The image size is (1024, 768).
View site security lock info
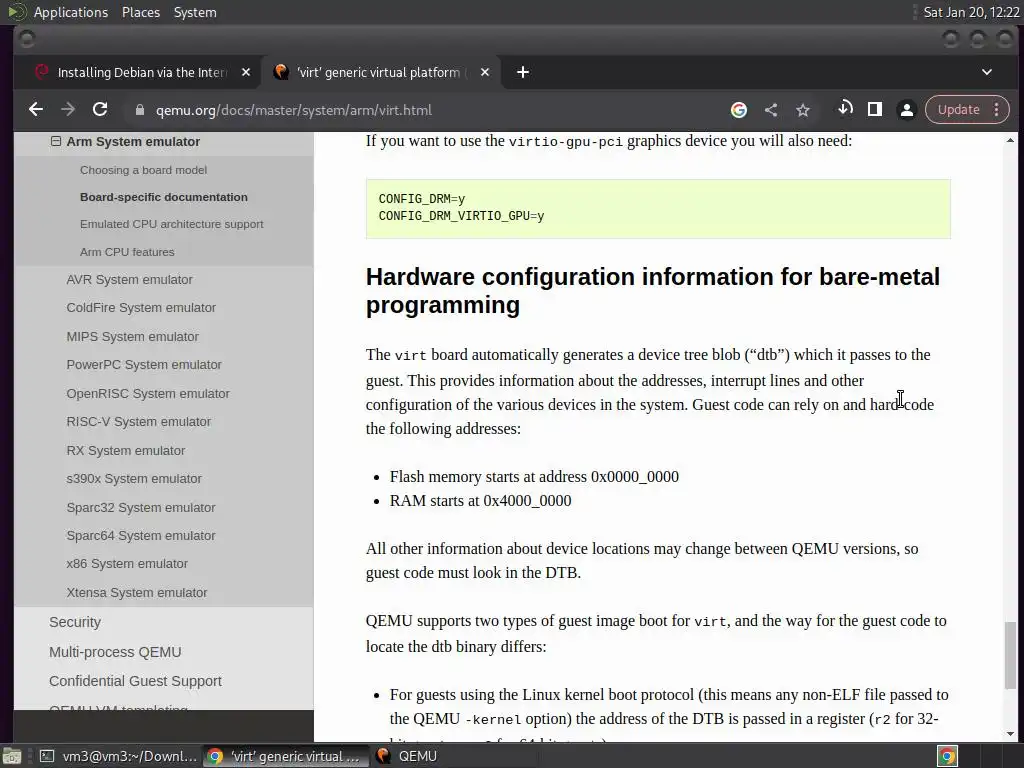pos(140,110)
